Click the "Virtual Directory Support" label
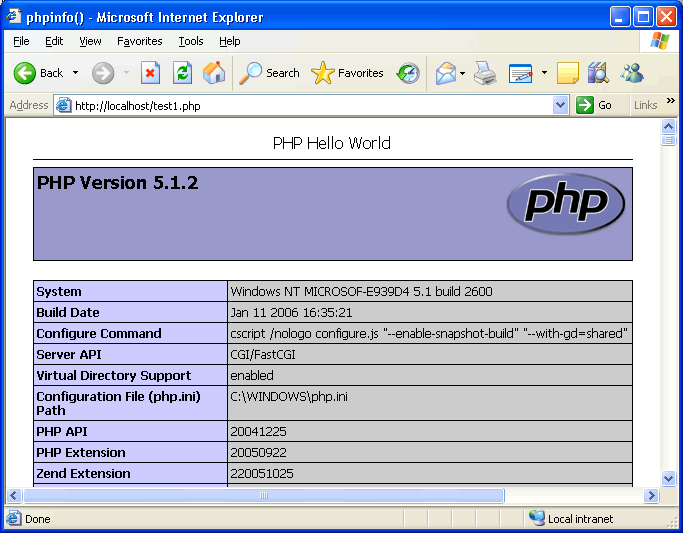The height and width of the screenshot is (533, 683). click(x=114, y=375)
